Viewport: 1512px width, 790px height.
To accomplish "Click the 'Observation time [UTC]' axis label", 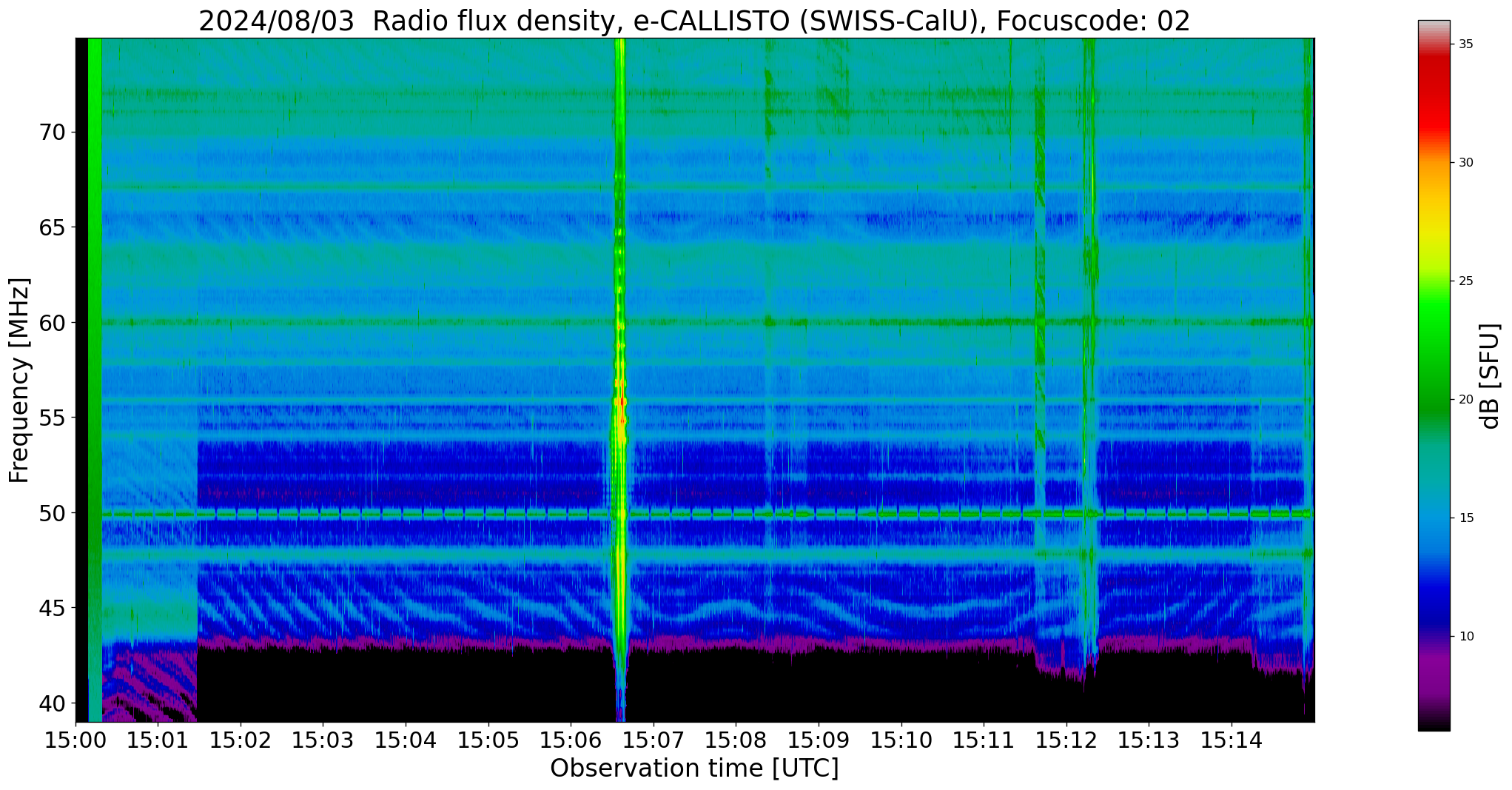I will click(694, 769).
